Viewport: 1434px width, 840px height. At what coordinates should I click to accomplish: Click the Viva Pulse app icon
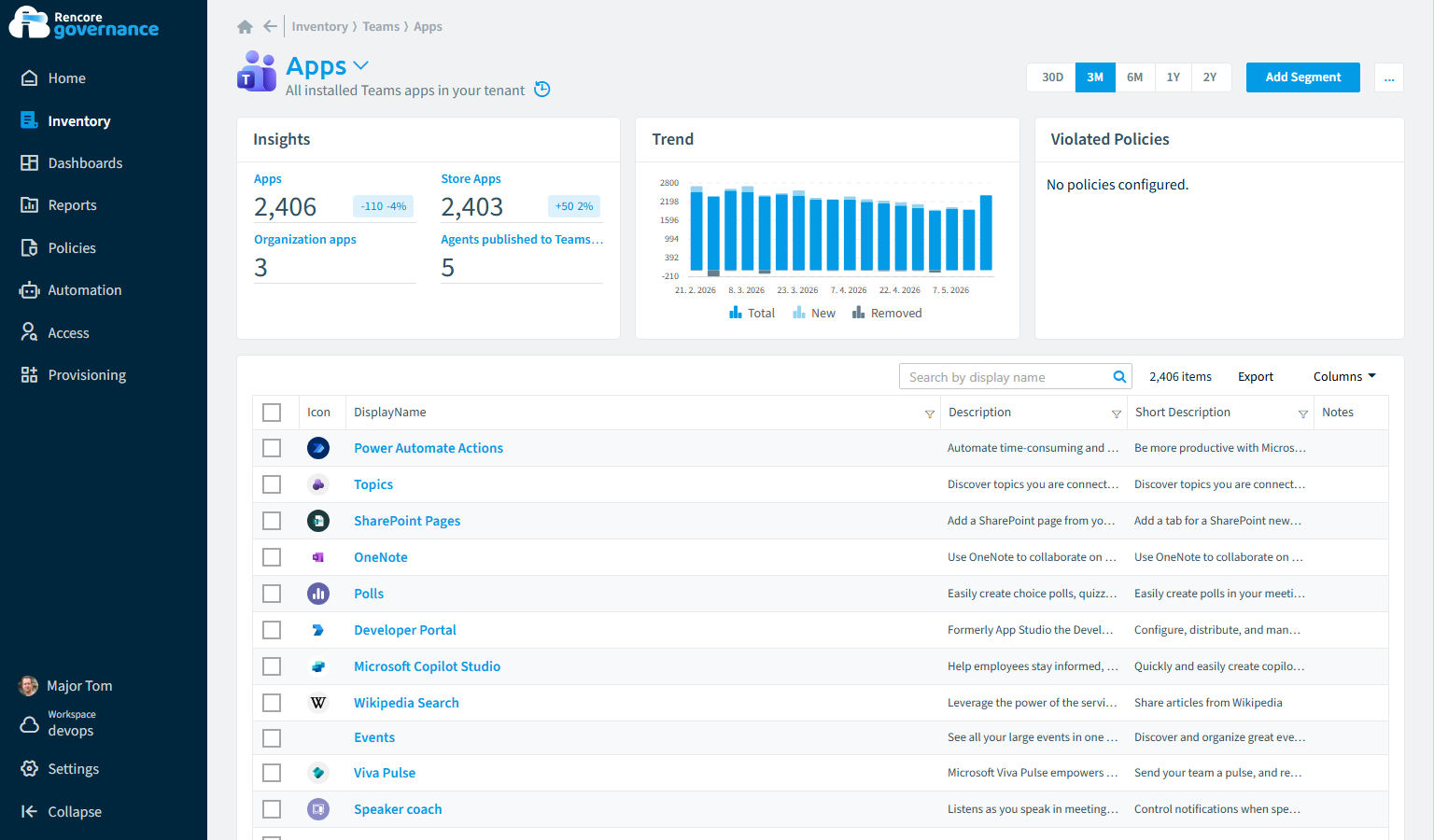pos(318,773)
